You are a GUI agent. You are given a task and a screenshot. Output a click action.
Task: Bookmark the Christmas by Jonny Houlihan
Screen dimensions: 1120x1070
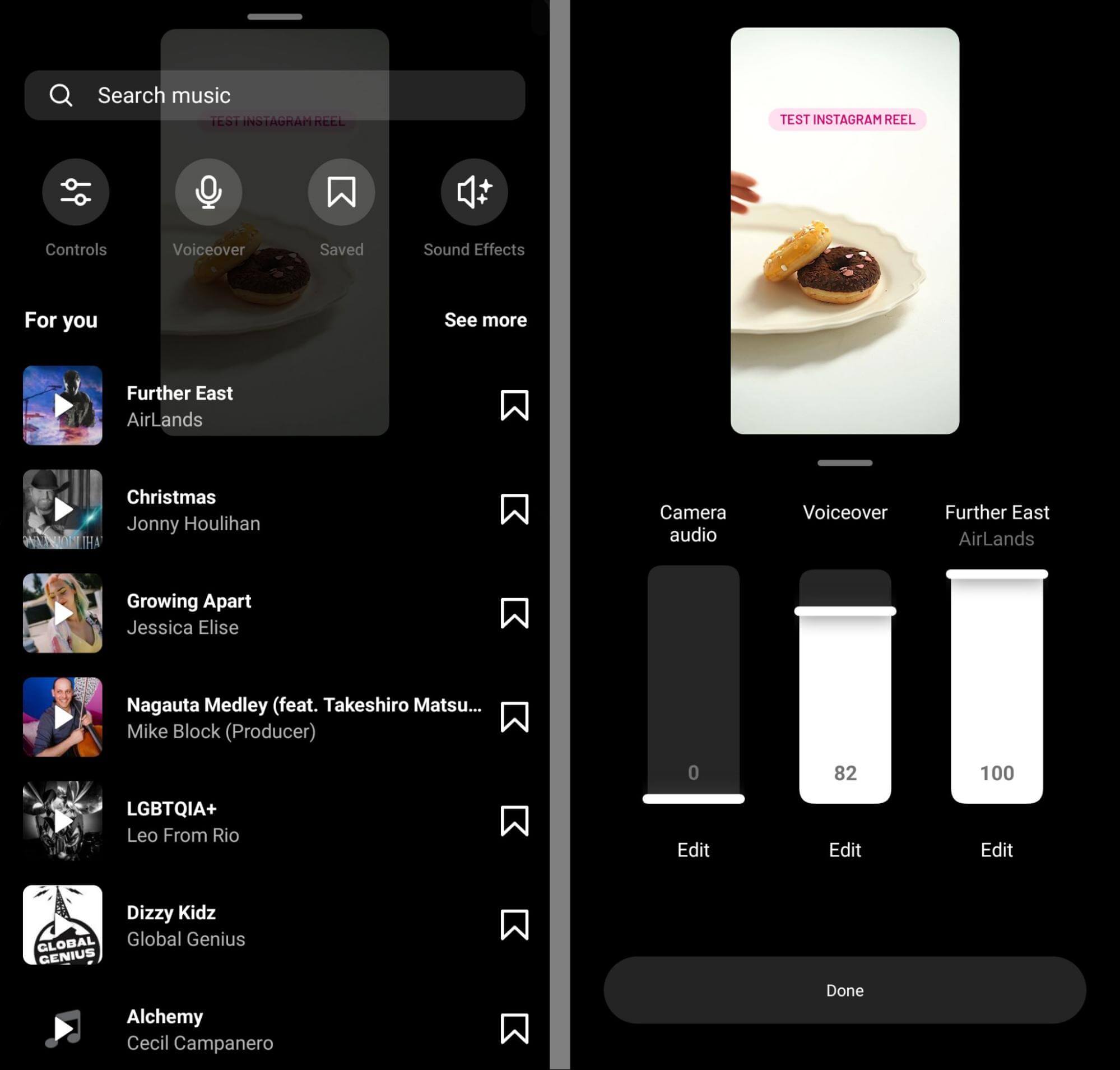[x=515, y=509]
